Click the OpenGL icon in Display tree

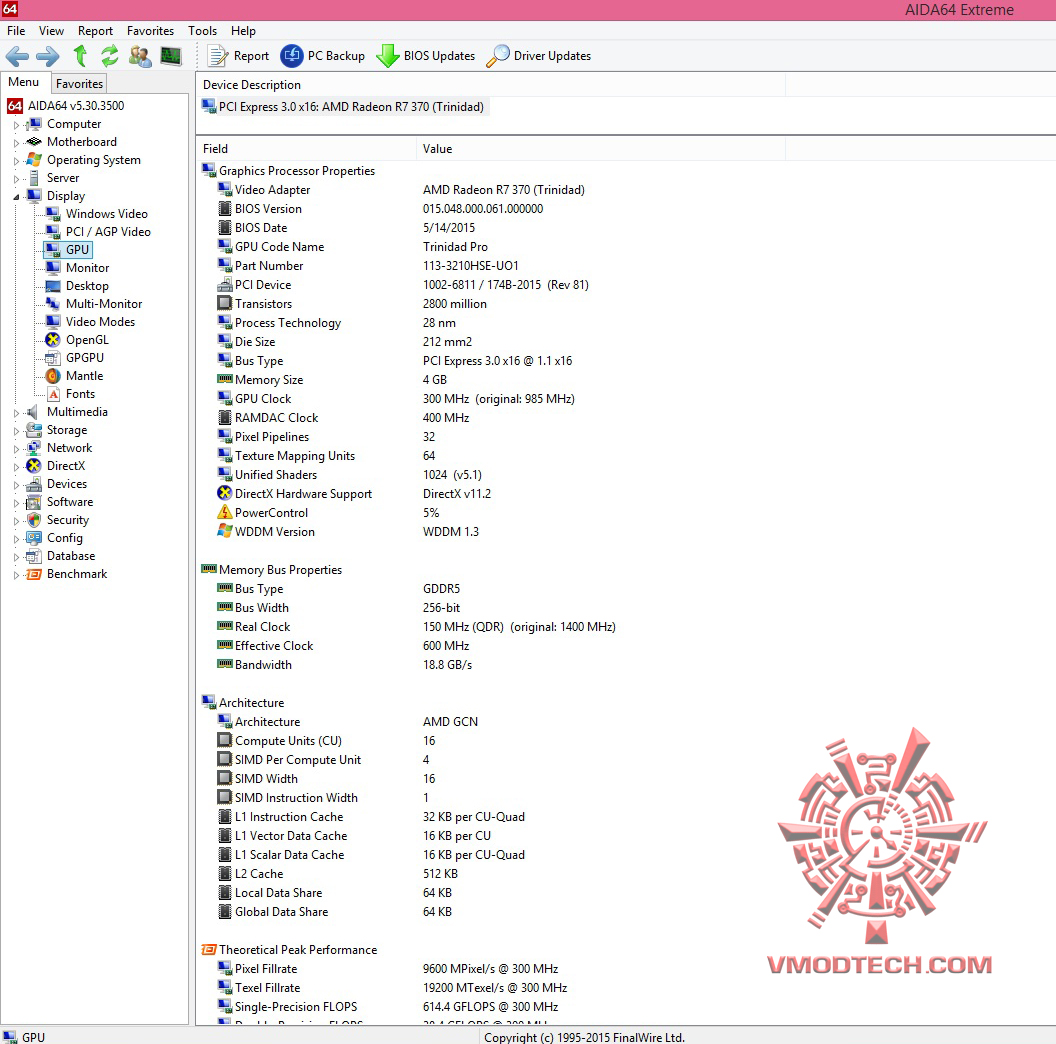[x=53, y=339]
